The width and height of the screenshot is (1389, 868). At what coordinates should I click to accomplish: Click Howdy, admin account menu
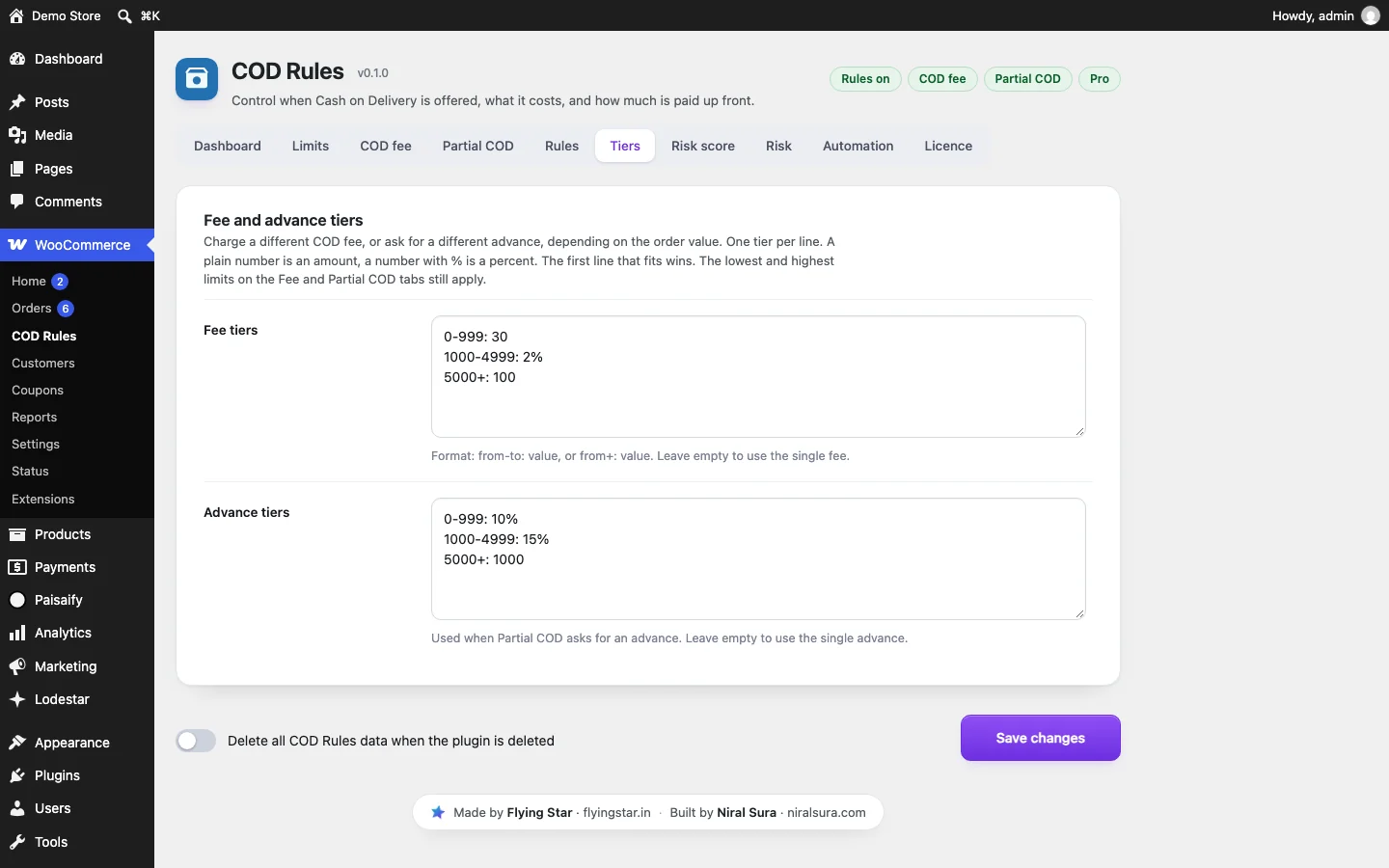tap(1326, 15)
